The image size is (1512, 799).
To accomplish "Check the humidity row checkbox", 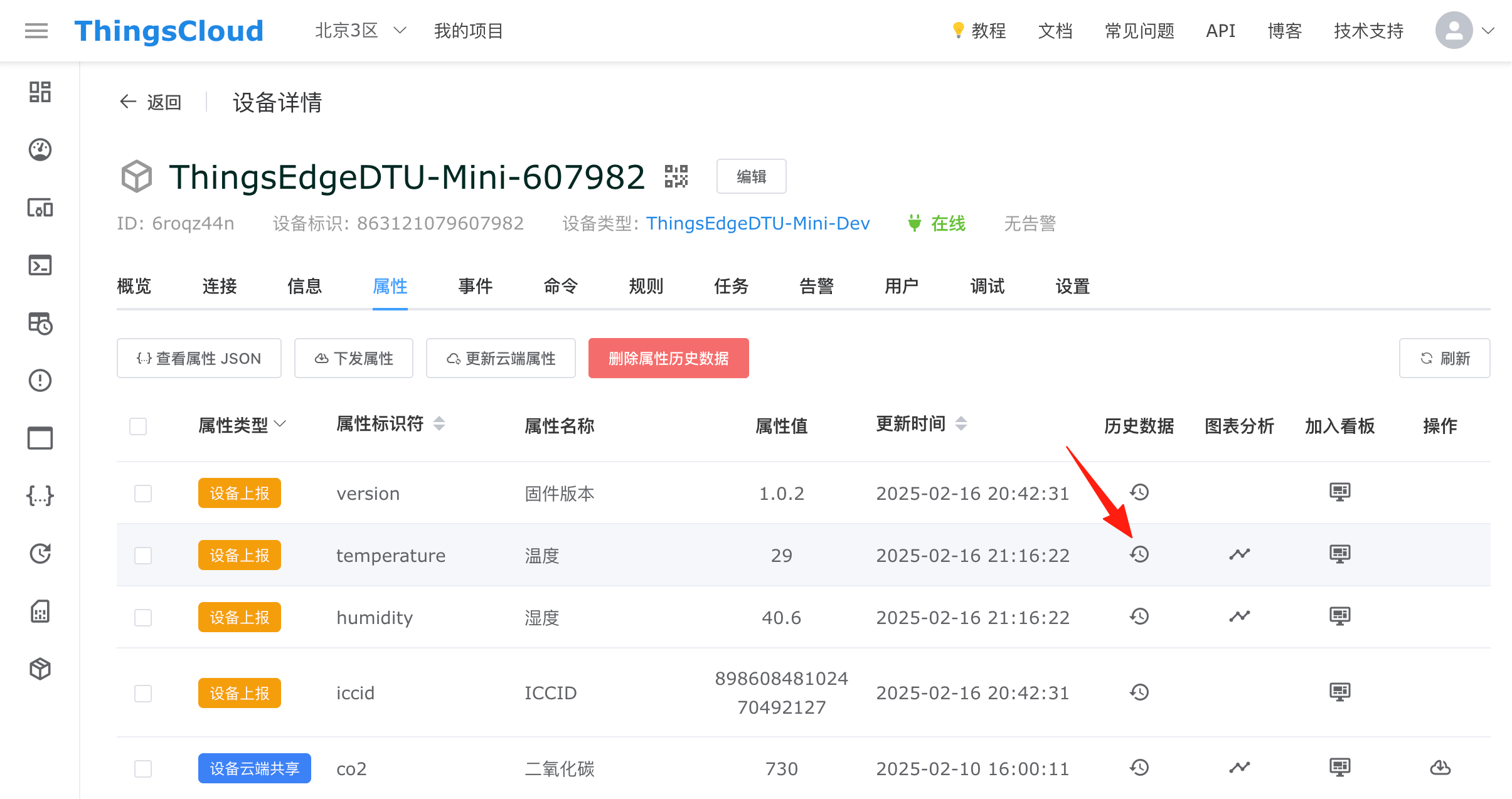I will (x=143, y=618).
